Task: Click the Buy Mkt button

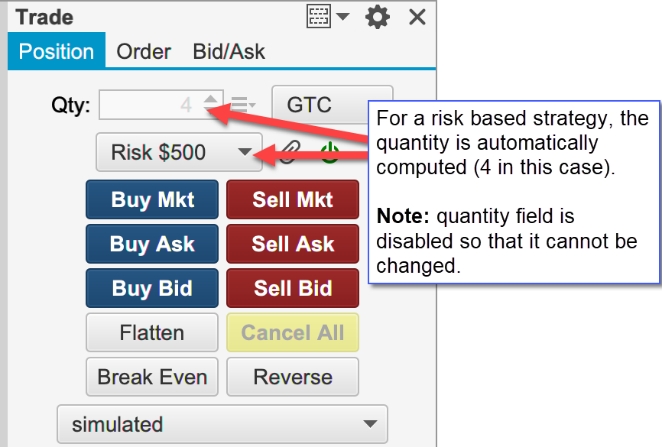Action: [x=152, y=199]
